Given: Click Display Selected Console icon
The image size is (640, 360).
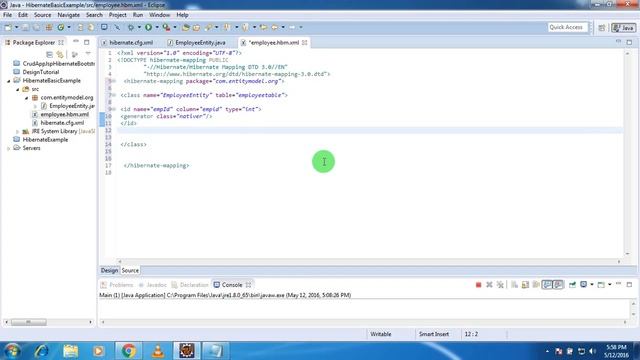Looking at the screenshot, I should click(x=583, y=284).
